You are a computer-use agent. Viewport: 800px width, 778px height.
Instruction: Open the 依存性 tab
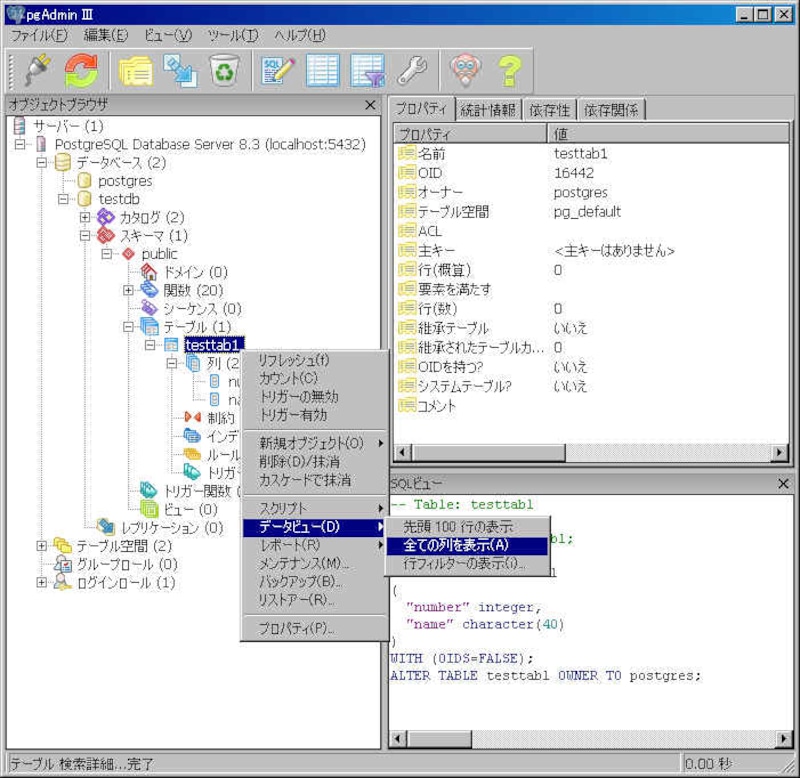point(549,110)
